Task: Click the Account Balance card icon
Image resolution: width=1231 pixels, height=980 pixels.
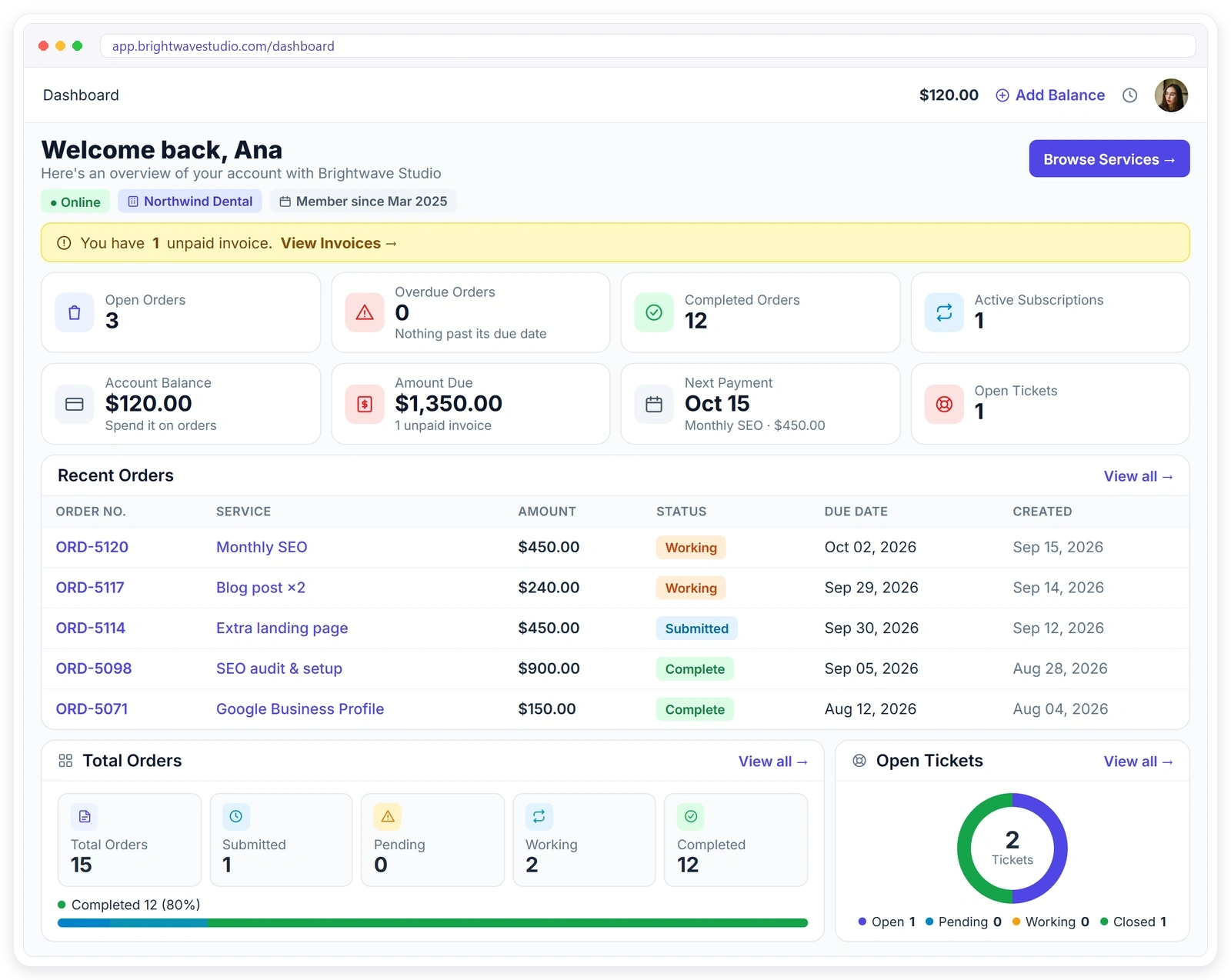Action: tap(75, 404)
